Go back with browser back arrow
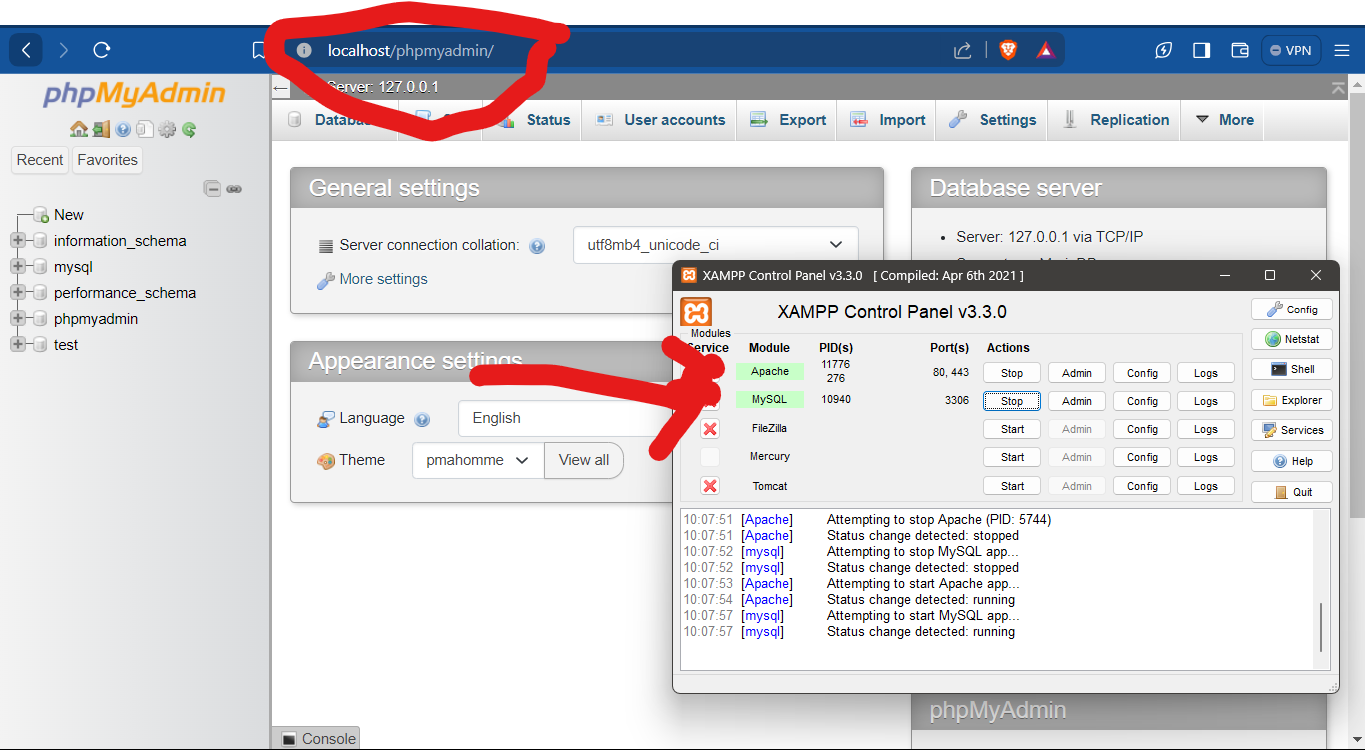 click(x=26, y=50)
